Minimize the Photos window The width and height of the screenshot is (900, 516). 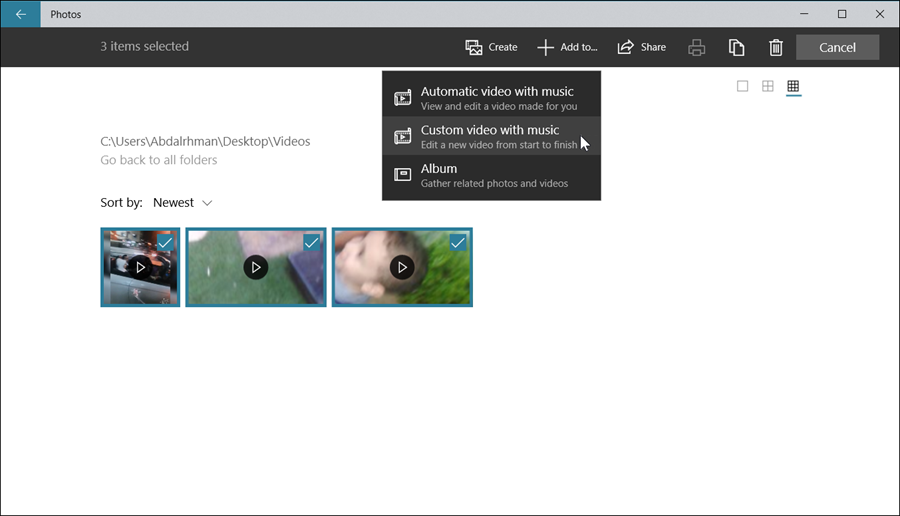804,14
